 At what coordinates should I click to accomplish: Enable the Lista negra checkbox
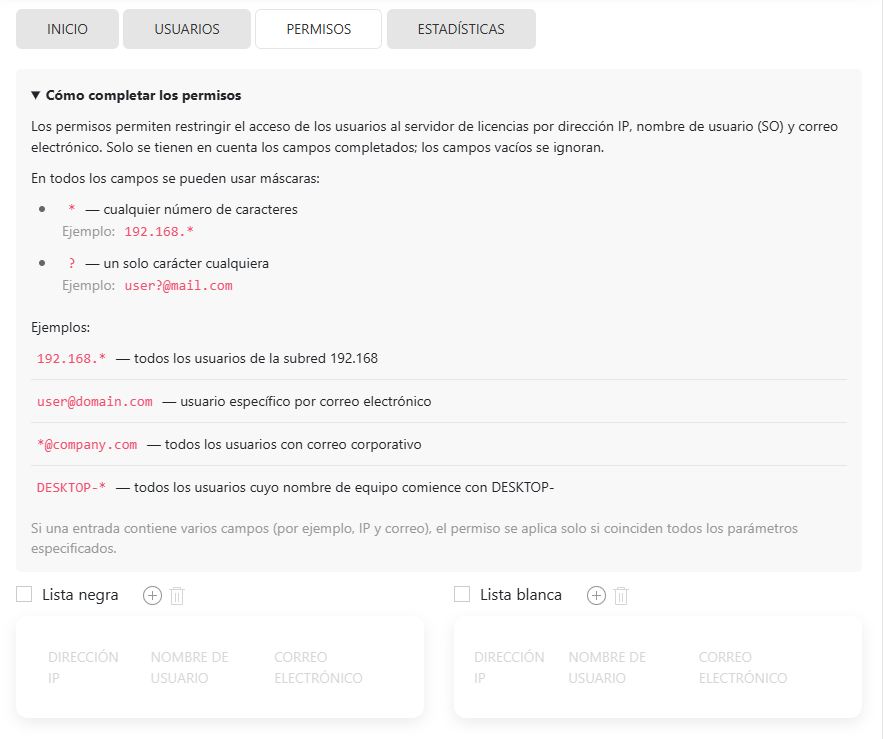tap(25, 595)
